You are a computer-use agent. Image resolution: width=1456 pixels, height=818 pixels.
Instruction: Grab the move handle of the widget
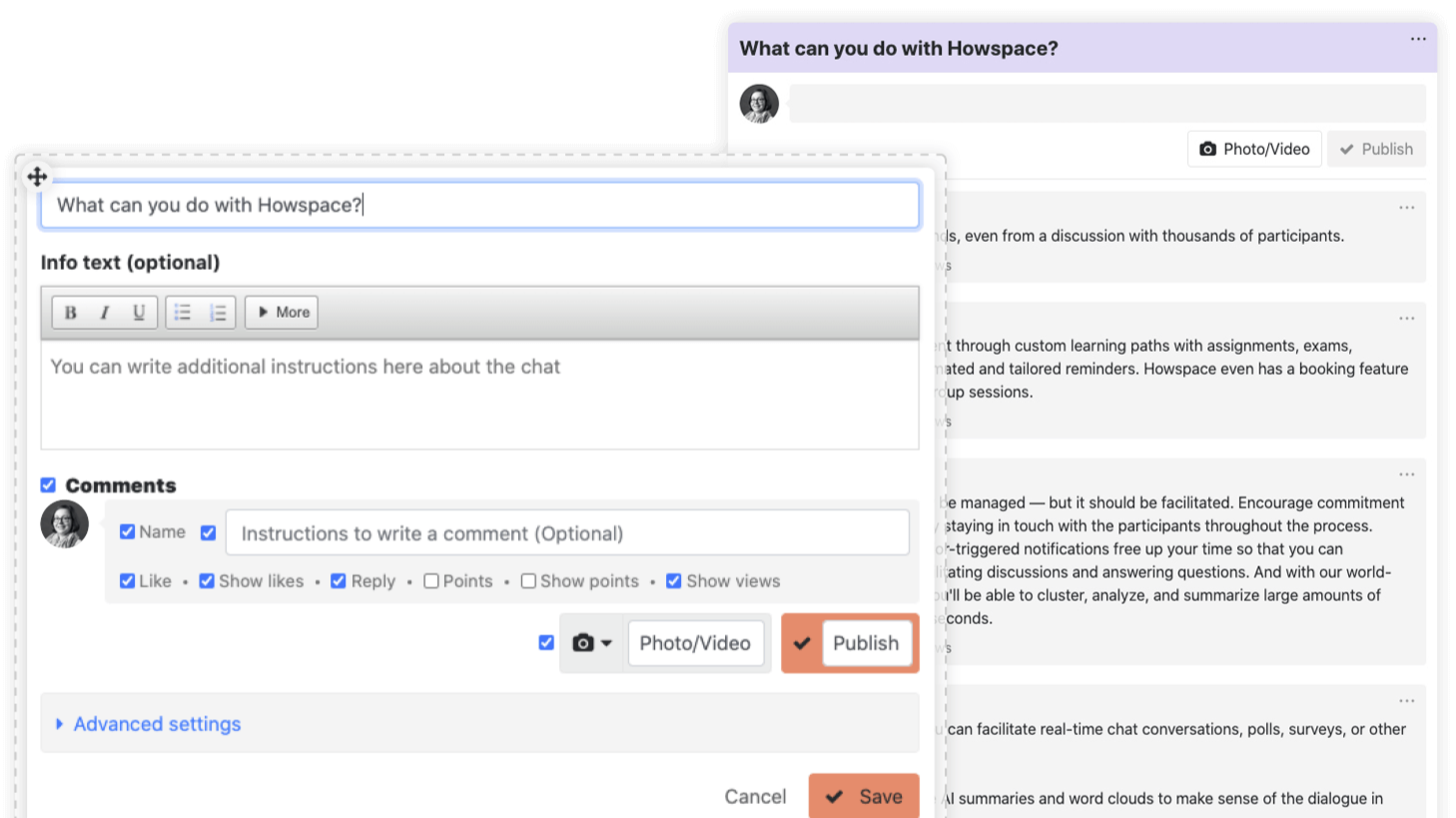(x=37, y=177)
